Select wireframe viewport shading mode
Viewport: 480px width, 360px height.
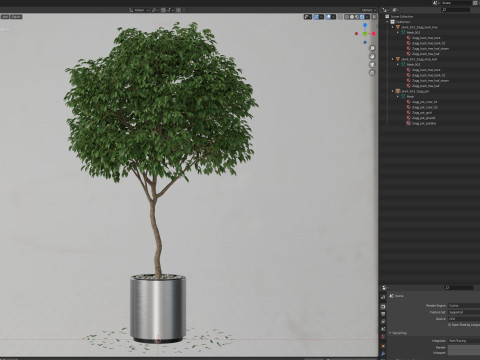(347, 17)
